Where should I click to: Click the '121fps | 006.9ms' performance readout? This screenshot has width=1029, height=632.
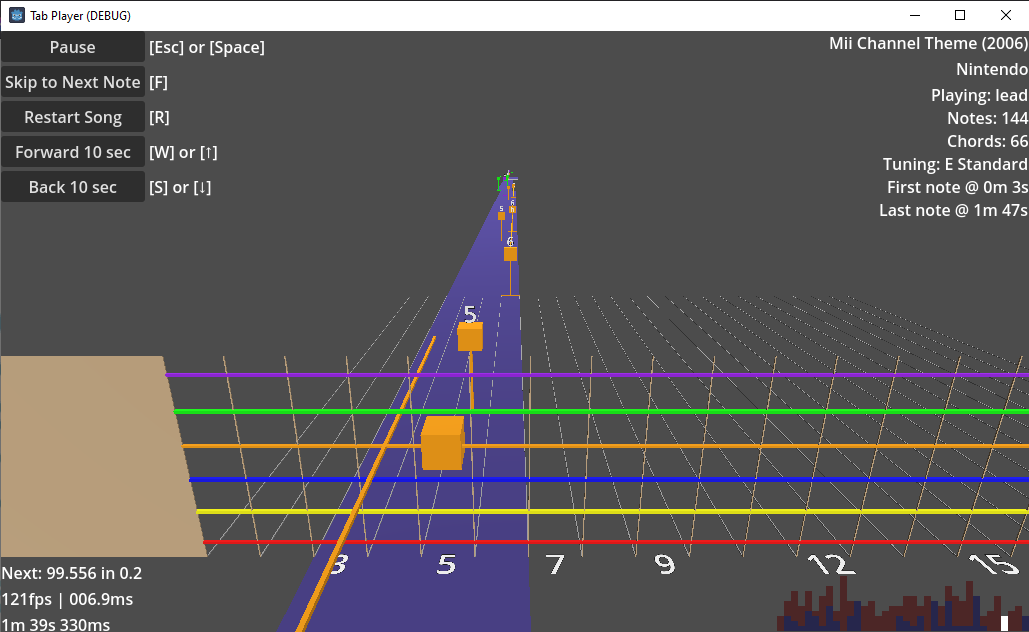(67, 599)
